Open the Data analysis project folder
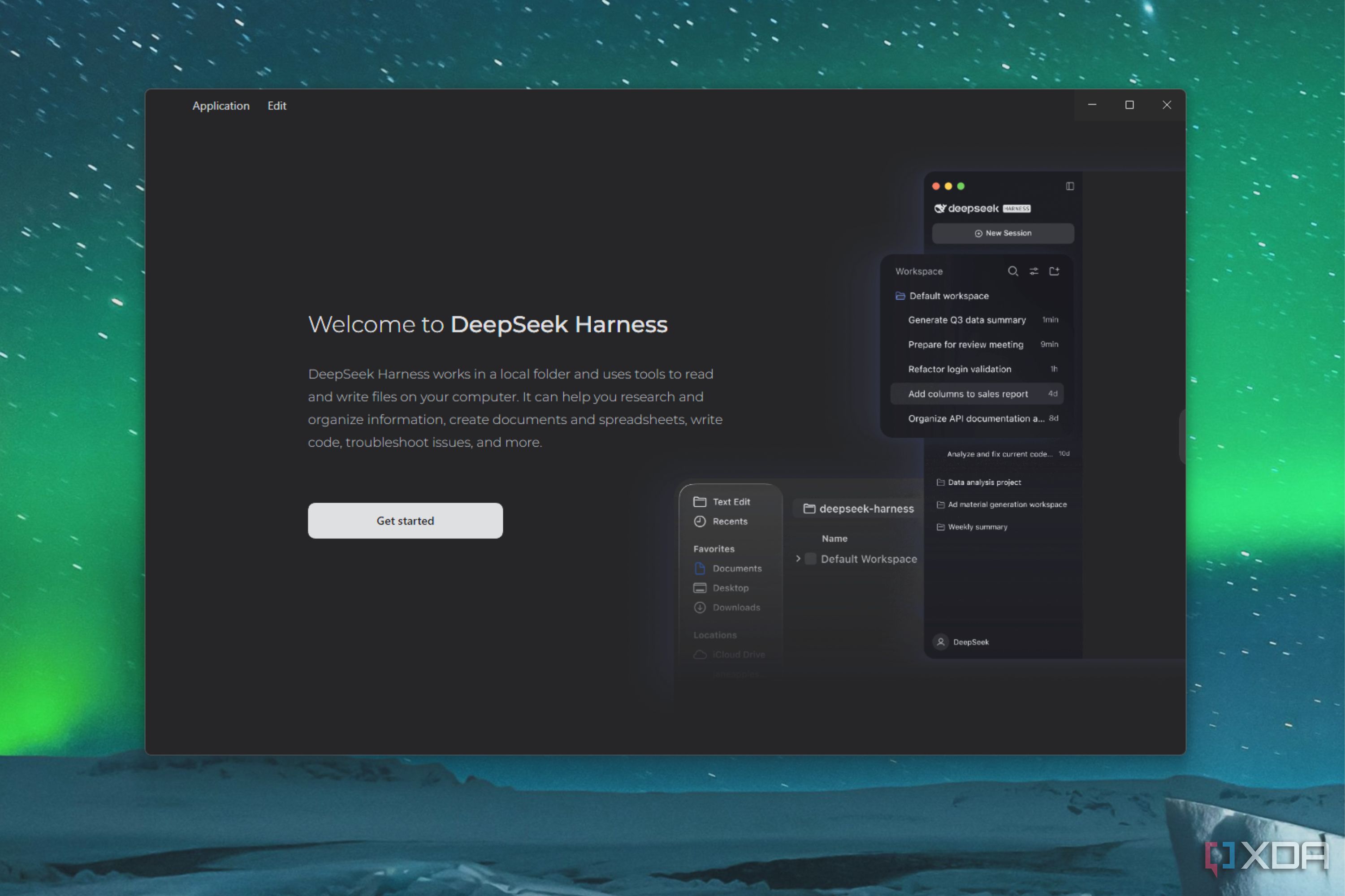The image size is (1345, 896). [x=978, y=482]
